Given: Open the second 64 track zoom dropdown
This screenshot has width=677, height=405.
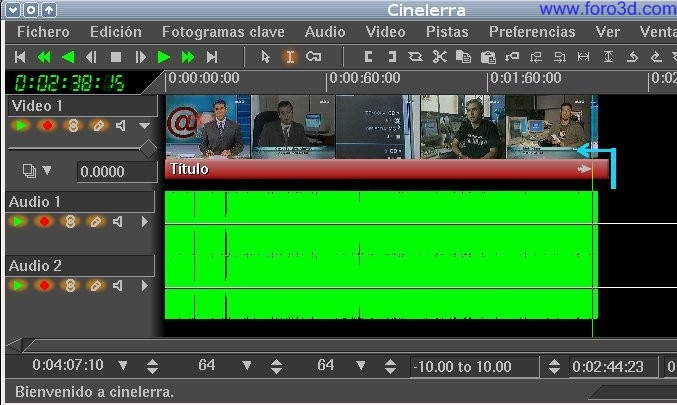Looking at the screenshot, I should tap(361, 366).
